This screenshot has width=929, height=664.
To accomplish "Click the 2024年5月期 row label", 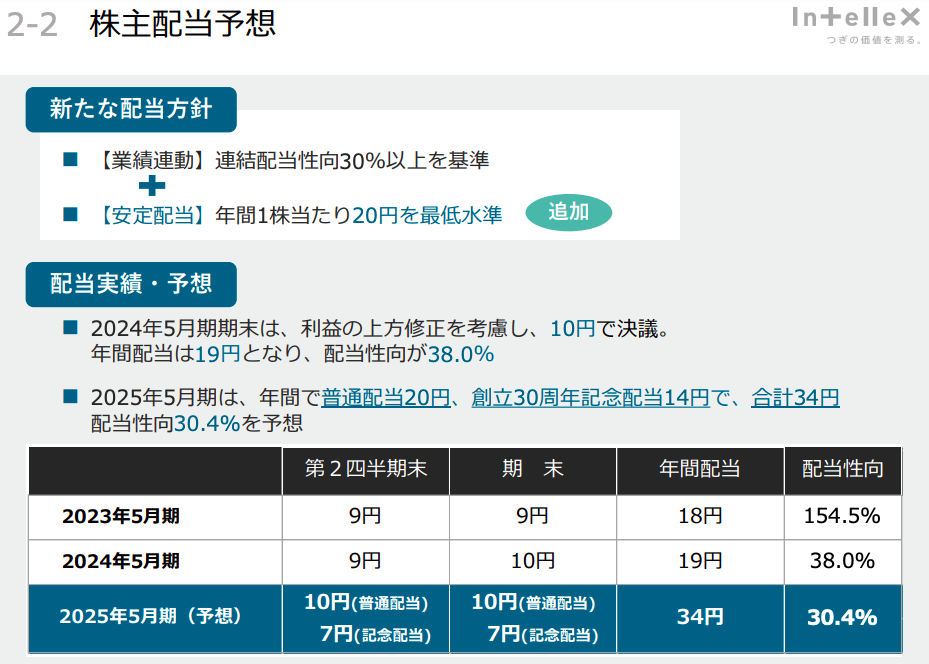I will (x=121, y=561).
